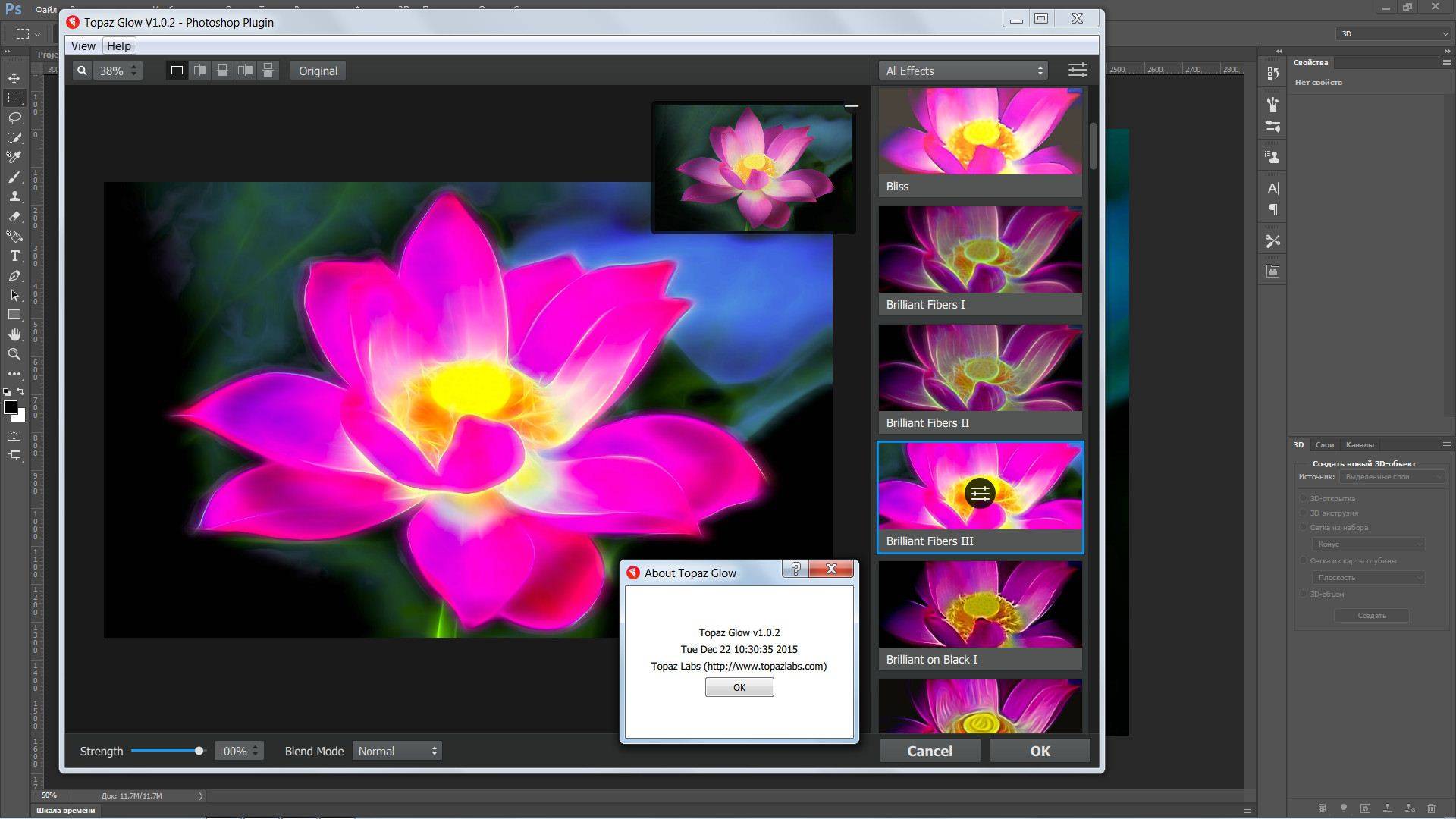The width and height of the screenshot is (1456, 819).
Task: Switch to single image view
Action: pyautogui.click(x=177, y=71)
